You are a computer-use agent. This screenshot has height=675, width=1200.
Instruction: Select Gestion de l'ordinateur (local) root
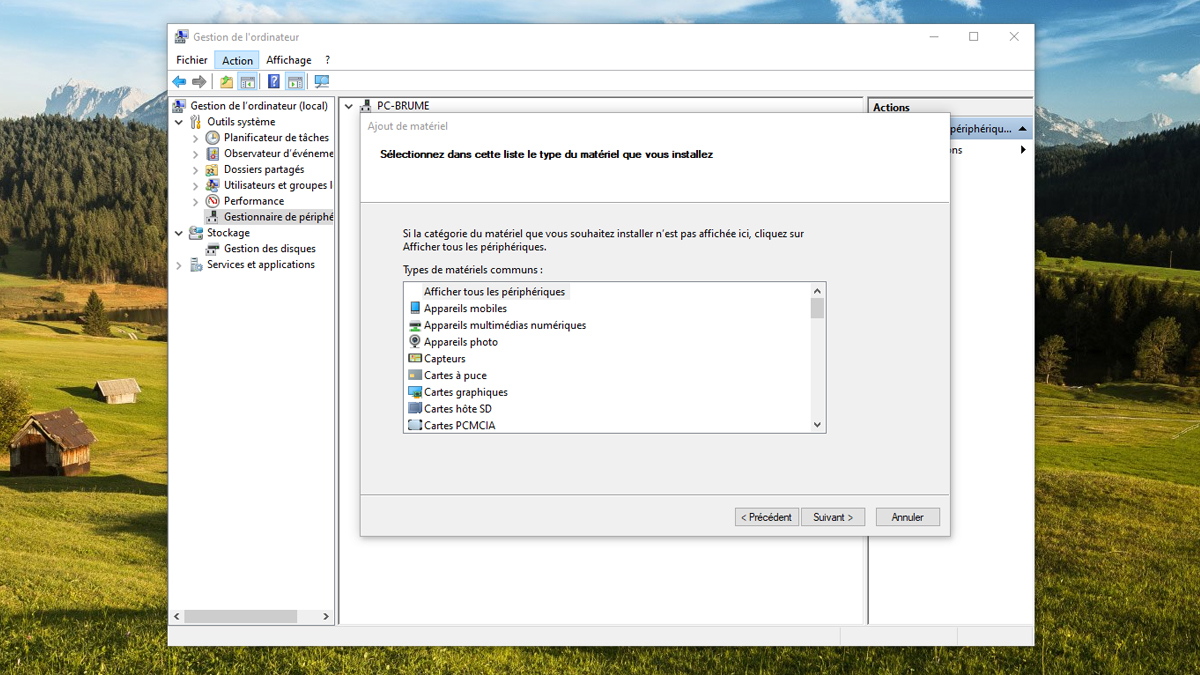(259, 106)
